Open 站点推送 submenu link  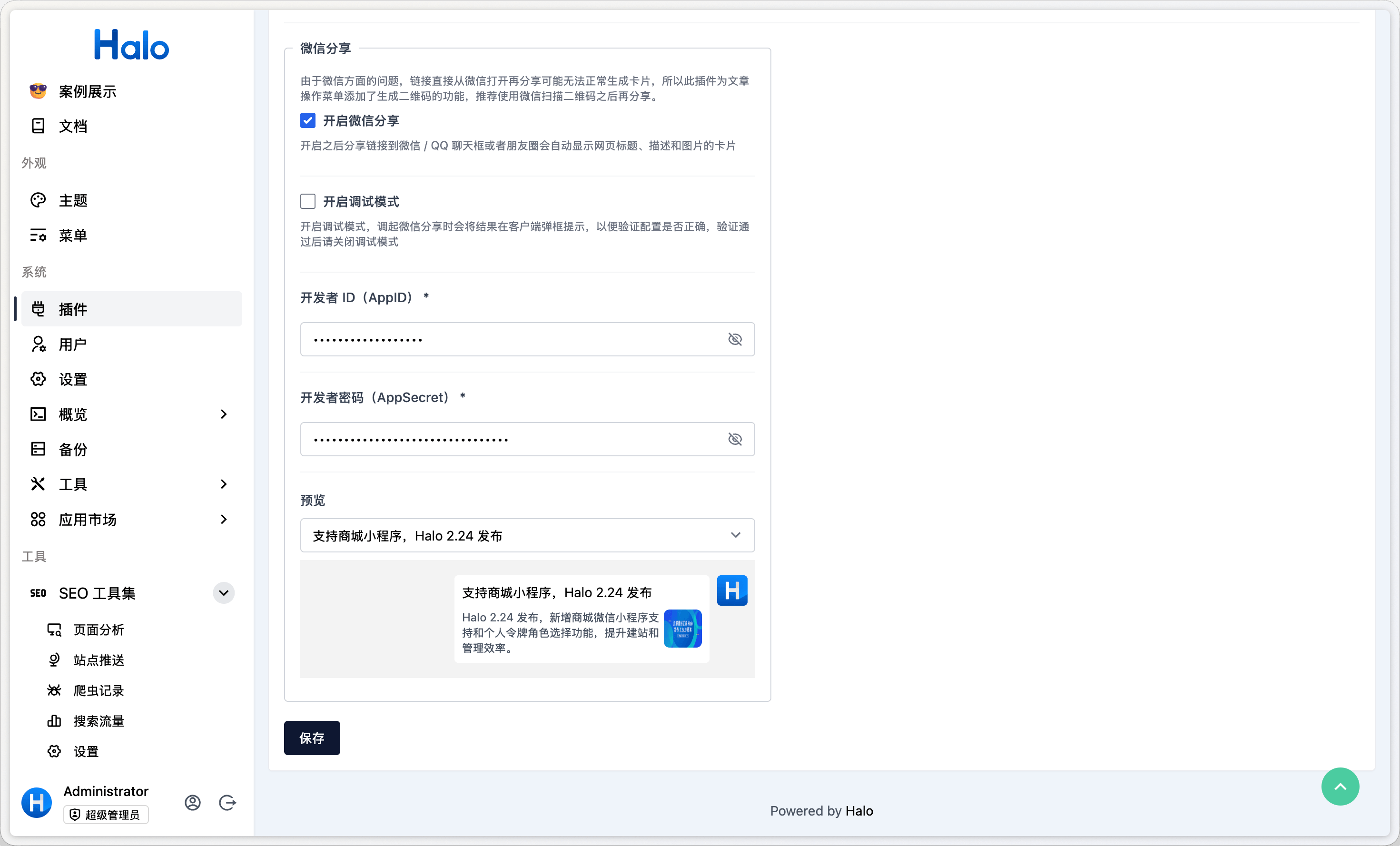[131, 659]
